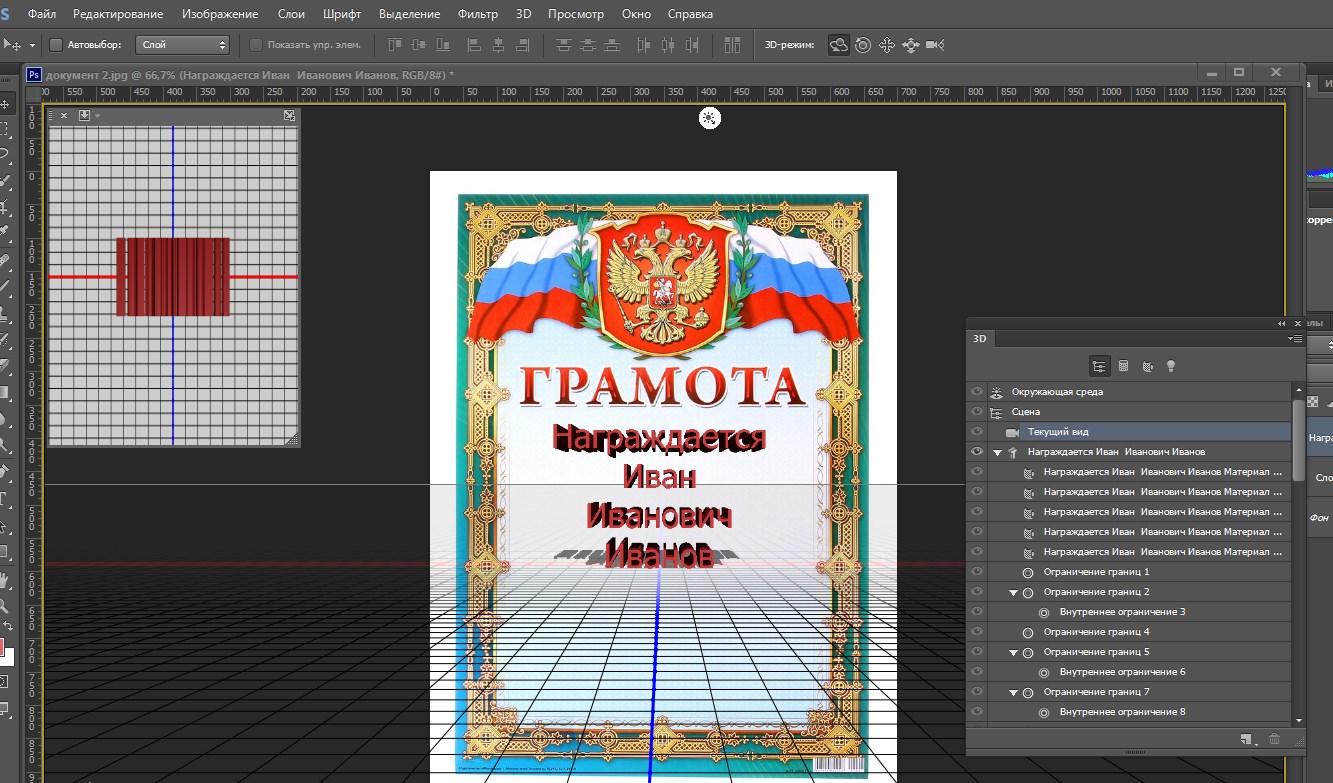Open the Слой auto-select dropdown

point(182,45)
